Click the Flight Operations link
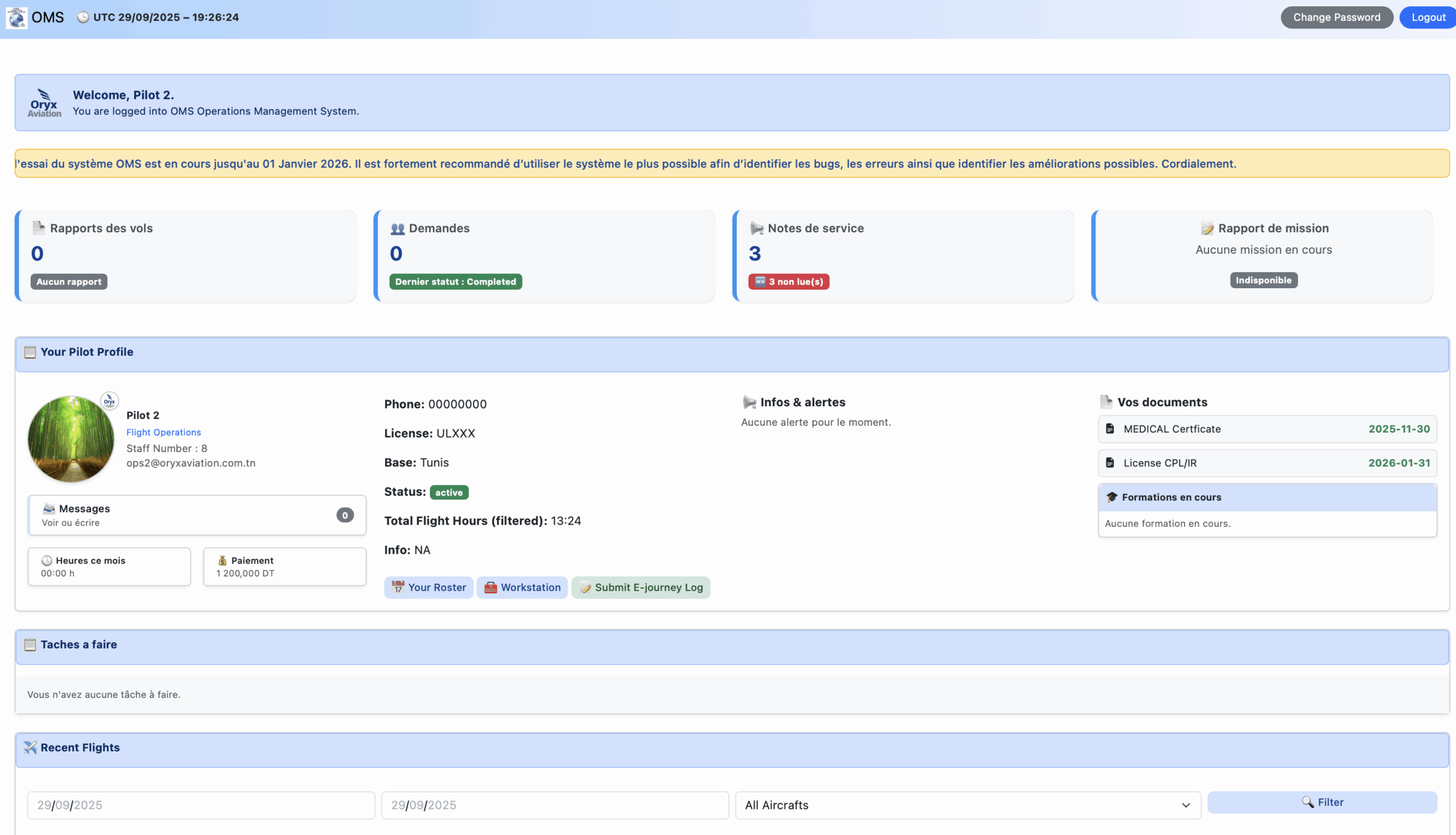The height and width of the screenshot is (835, 1456). [163, 433]
